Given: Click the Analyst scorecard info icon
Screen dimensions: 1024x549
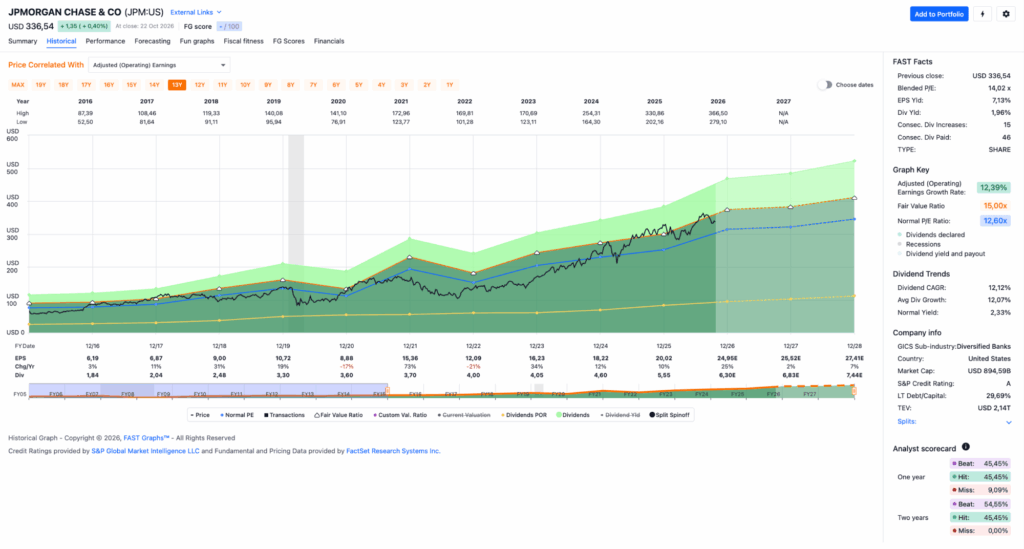Looking at the screenshot, I should [965, 447].
